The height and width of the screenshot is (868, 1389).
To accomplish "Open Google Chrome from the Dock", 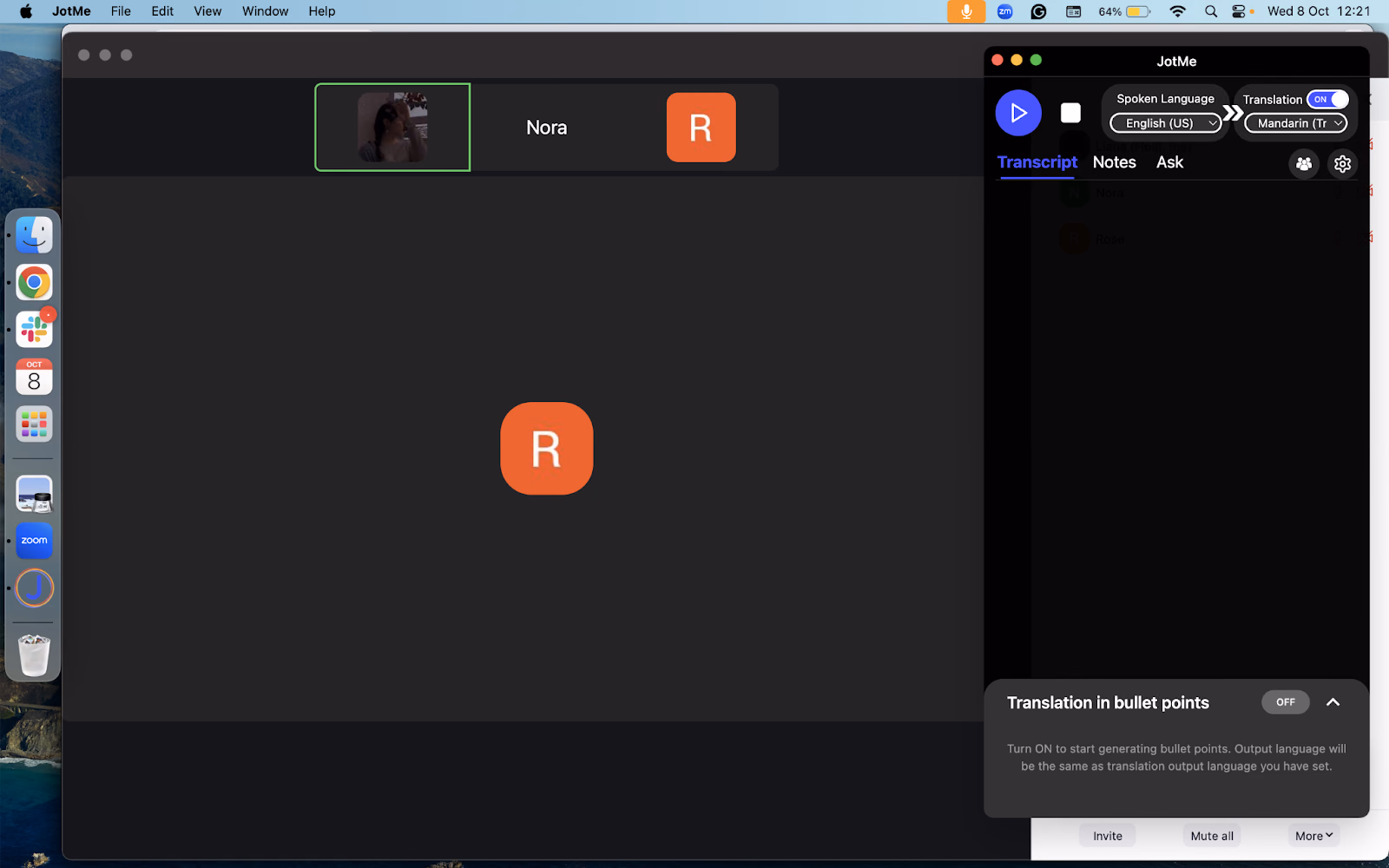I will coord(34,282).
